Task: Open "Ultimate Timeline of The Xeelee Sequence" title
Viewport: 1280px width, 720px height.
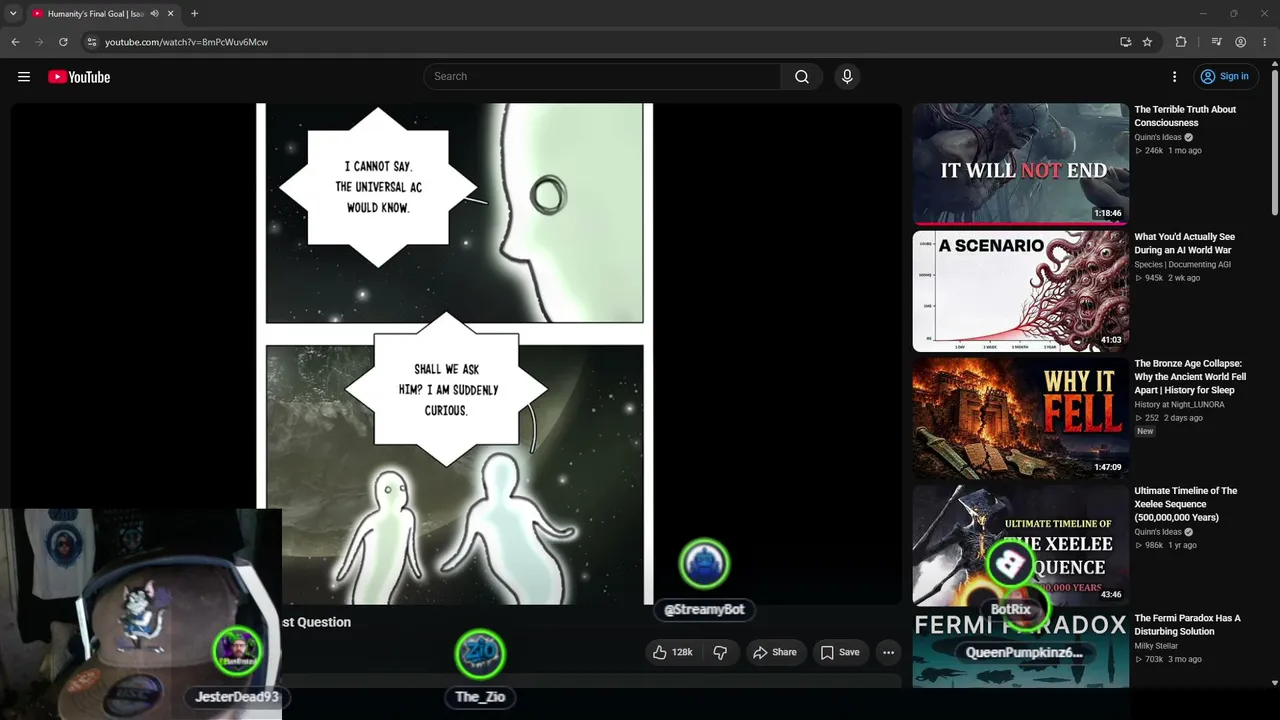Action: (x=1186, y=504)
